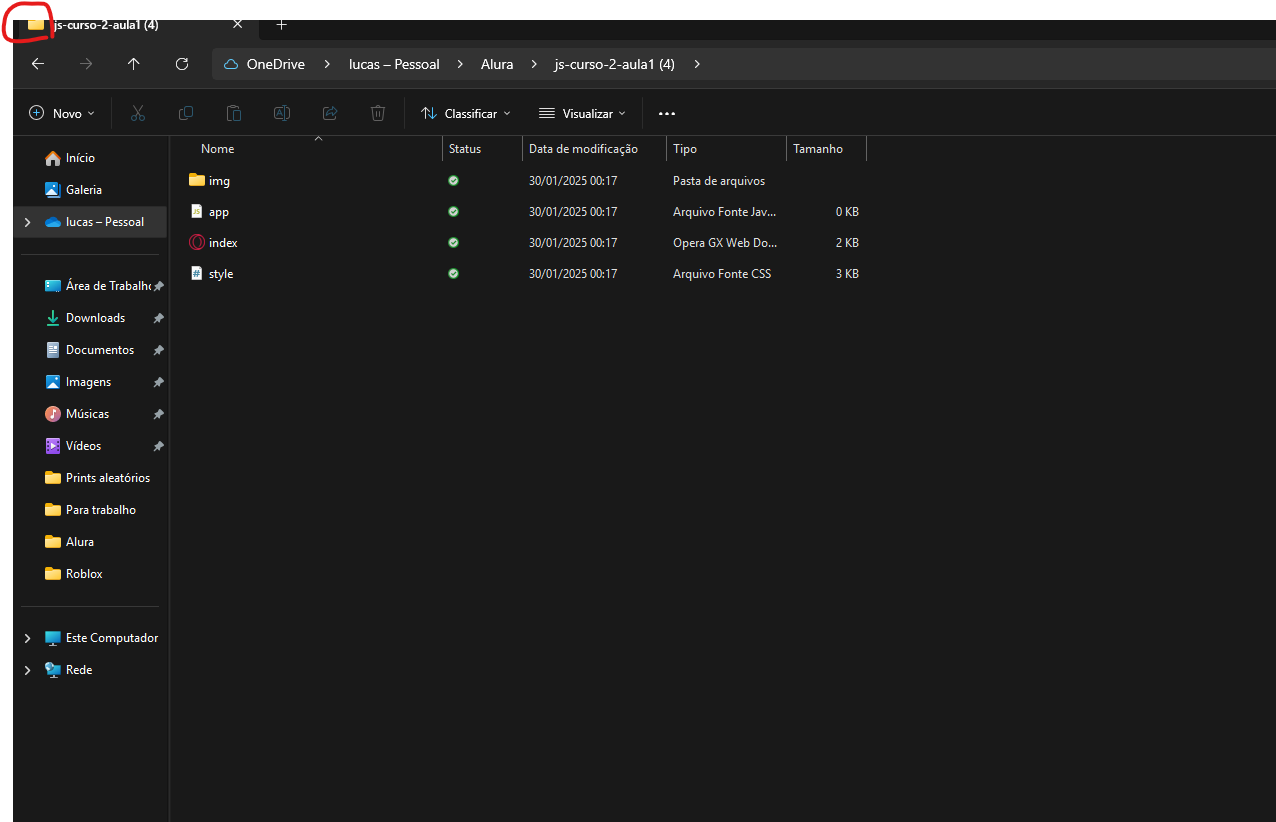Select the style CSS file
Viewport: 1276px width, 822px height.
221,274
